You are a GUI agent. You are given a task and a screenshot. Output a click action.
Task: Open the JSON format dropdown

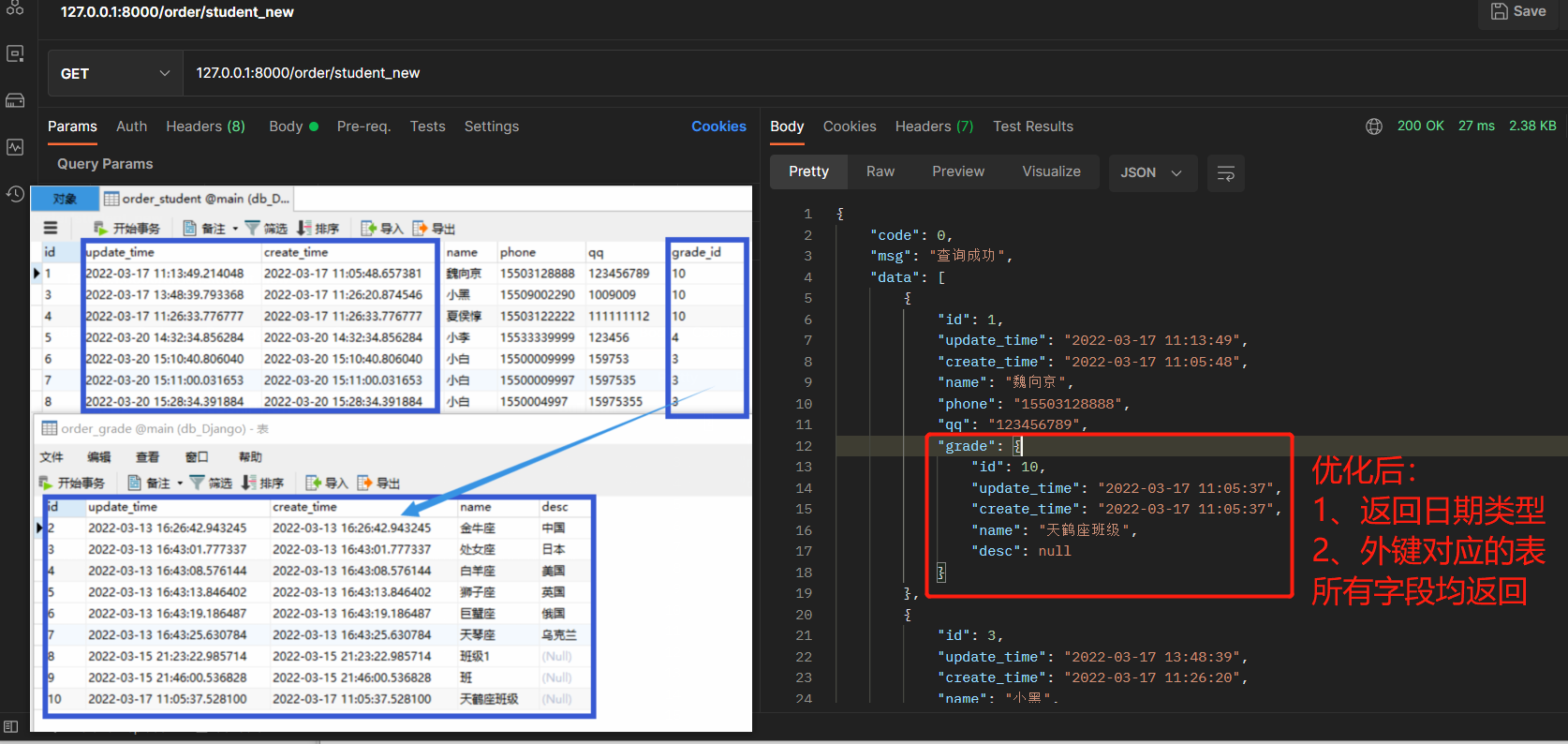1152,173
